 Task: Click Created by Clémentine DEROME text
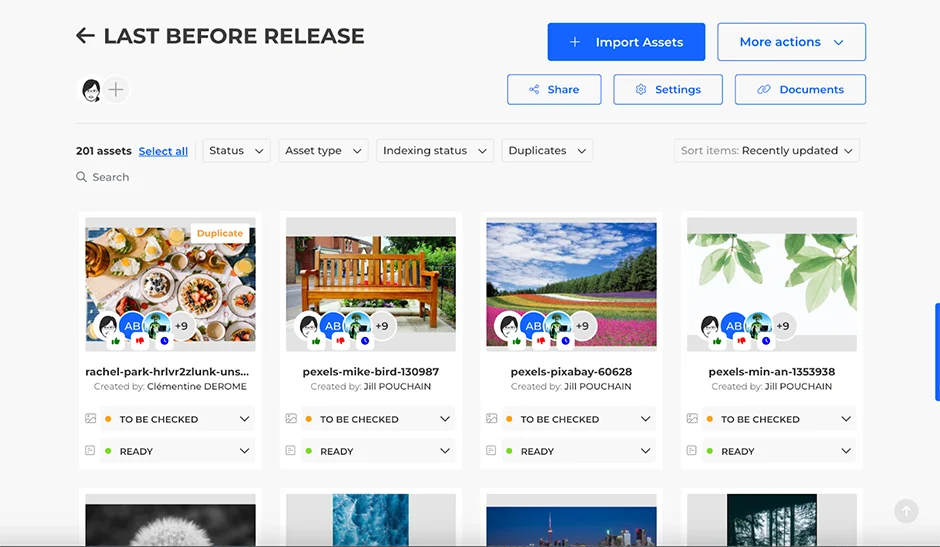click(170, 386)
